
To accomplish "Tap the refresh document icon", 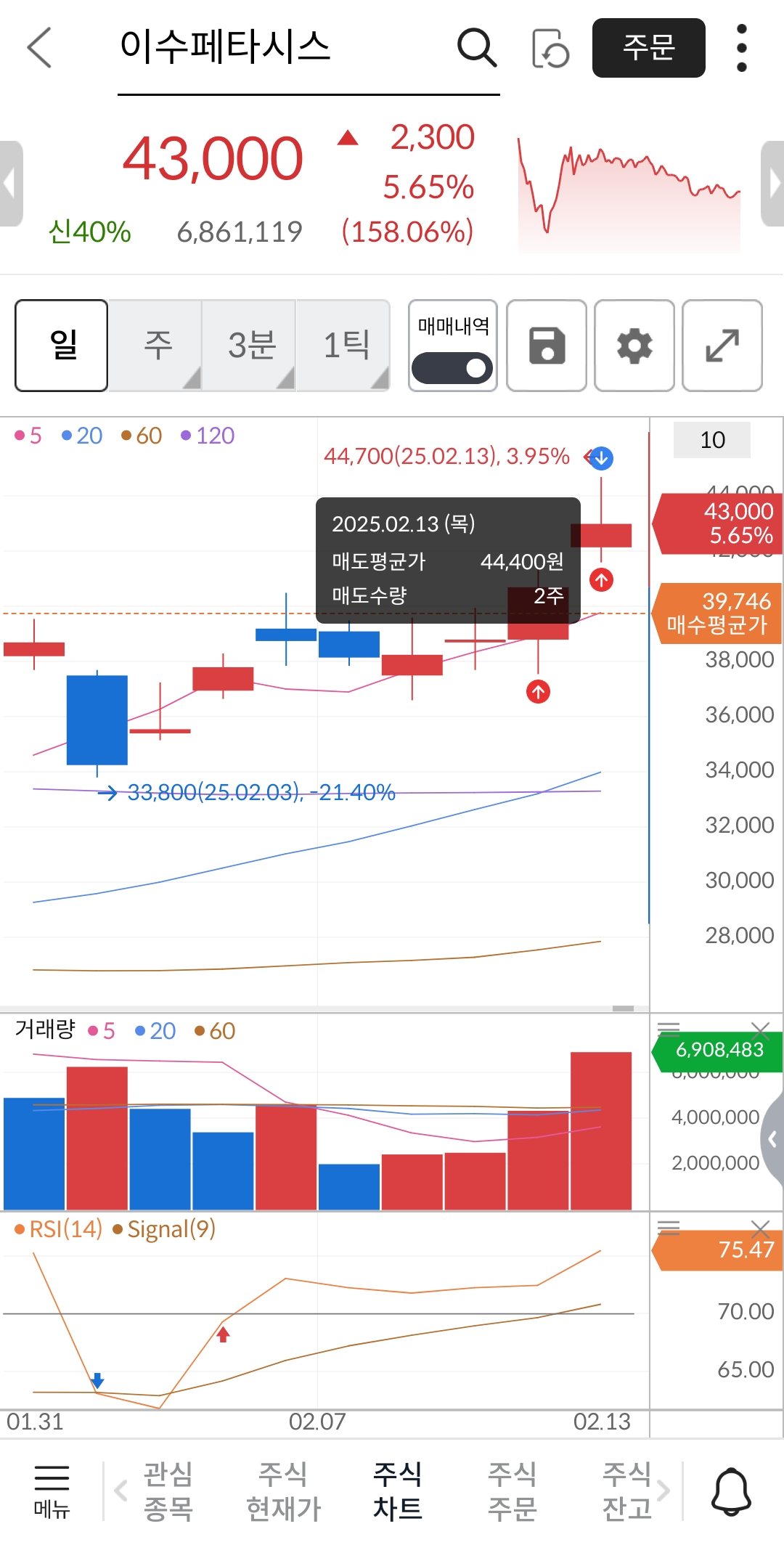I will click(x=550, y=48).
